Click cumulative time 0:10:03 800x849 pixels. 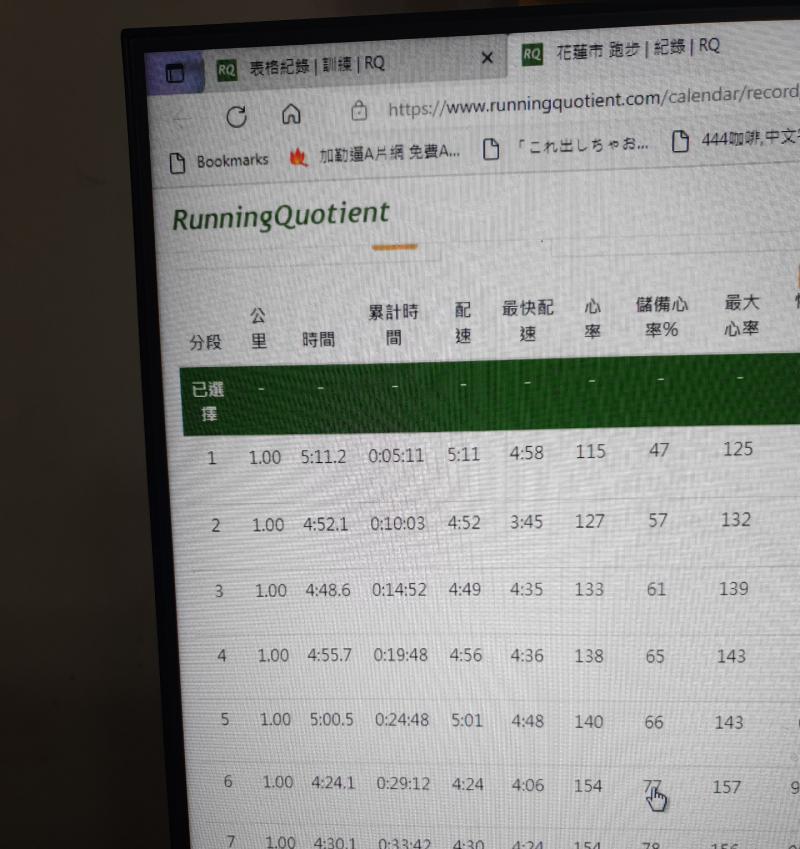(398, 524)
